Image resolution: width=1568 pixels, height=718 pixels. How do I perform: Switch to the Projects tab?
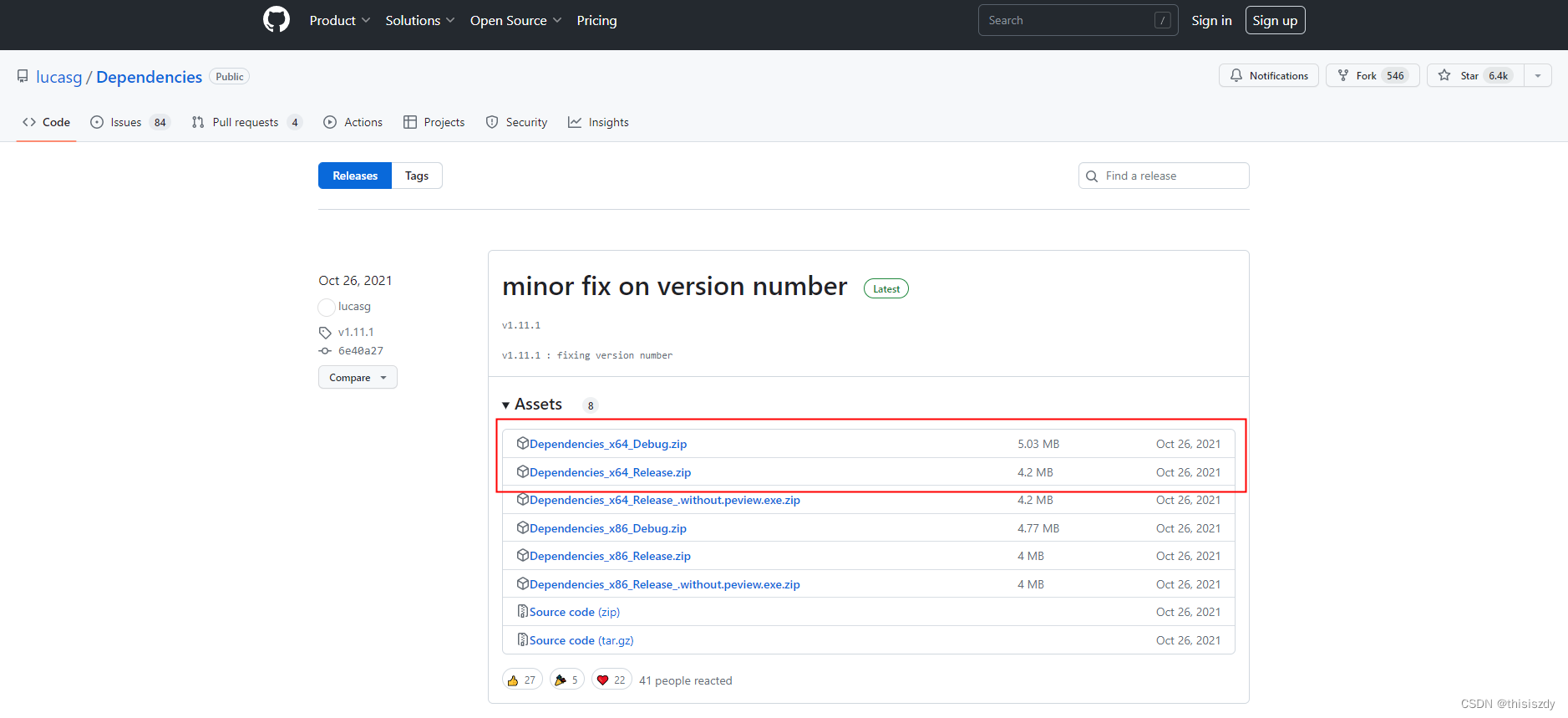(434, 122)
